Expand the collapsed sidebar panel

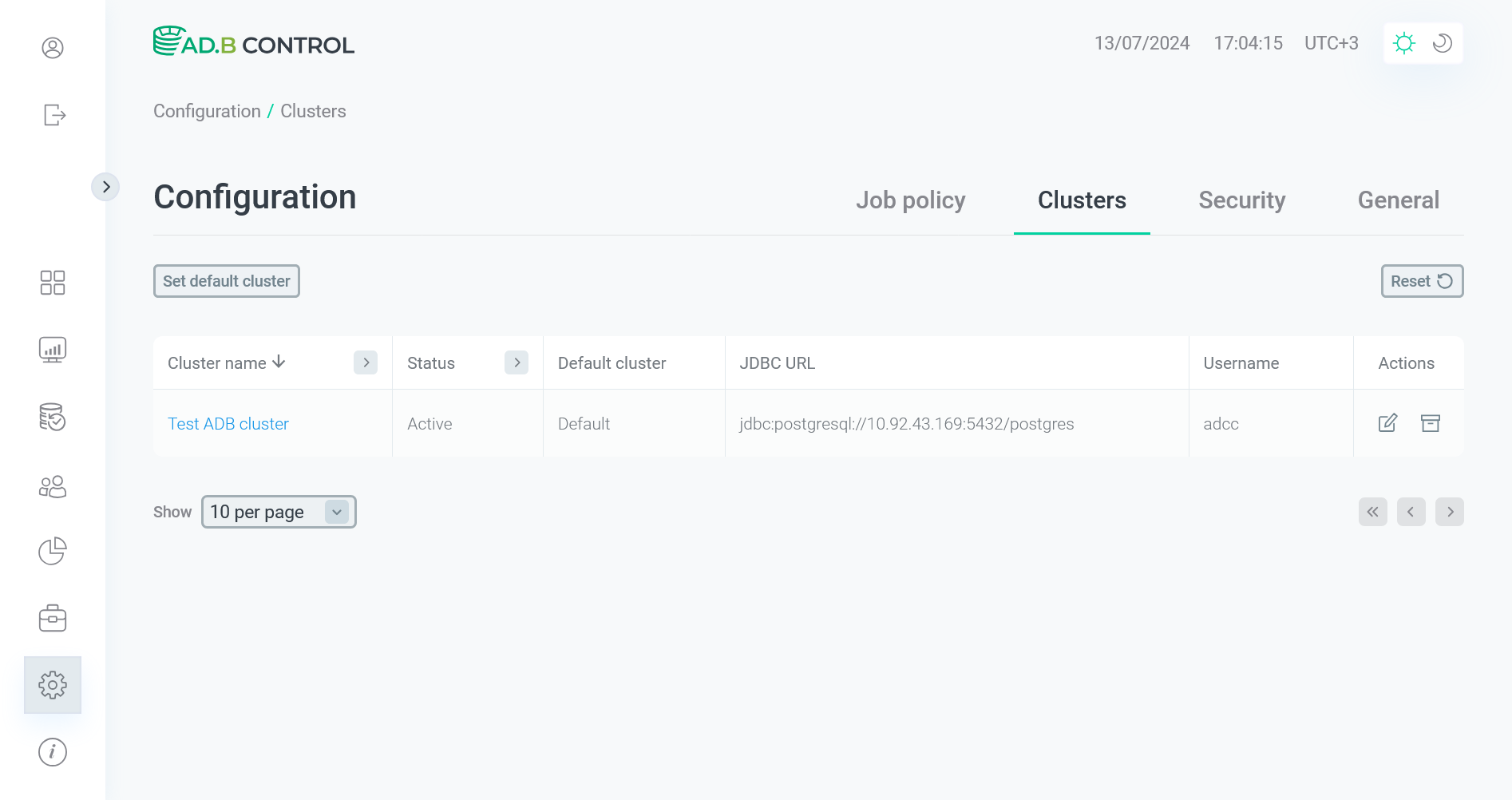pyautogui.click(x=106, y=186)
